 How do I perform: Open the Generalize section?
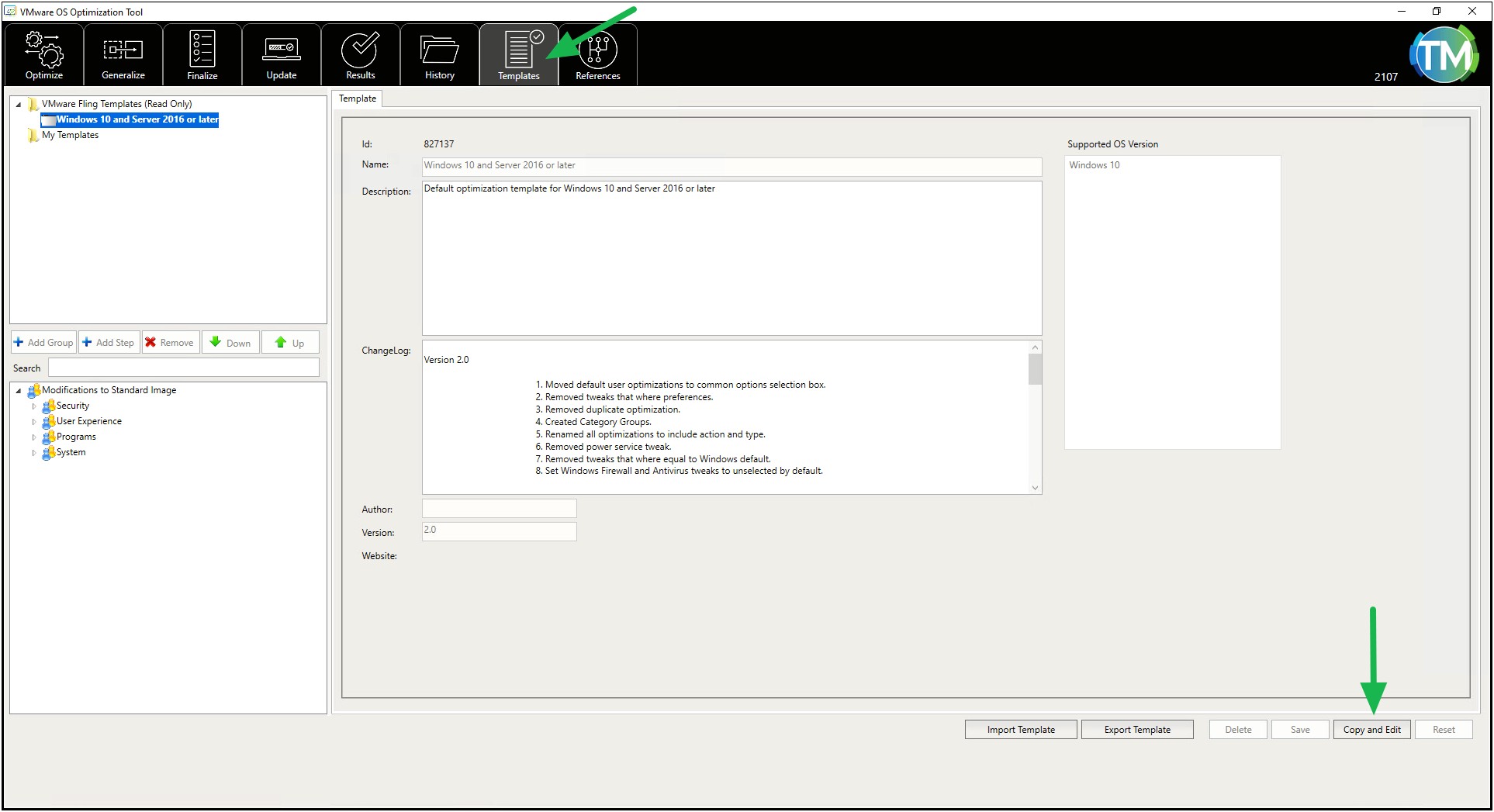(123, 54)
